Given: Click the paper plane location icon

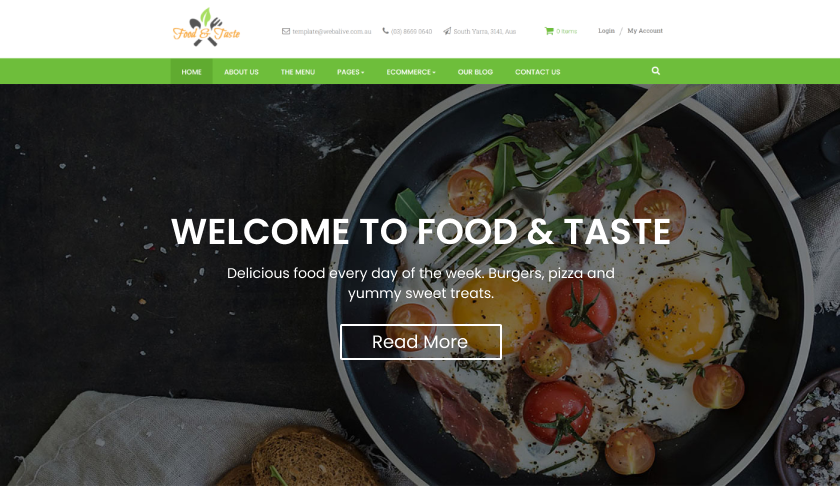Looking at the screenshot, I should click(447, 31).
